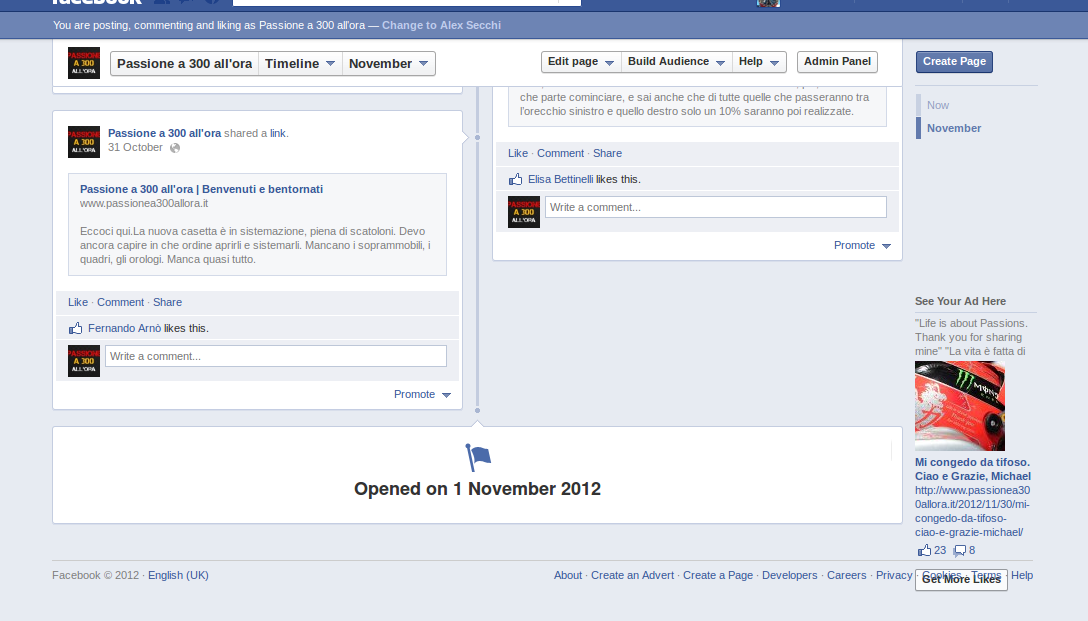1088x621 pixels.
Task: Click the thumbs-up icon beside Elisa Bettinelli
Action: tap(515, 179)
